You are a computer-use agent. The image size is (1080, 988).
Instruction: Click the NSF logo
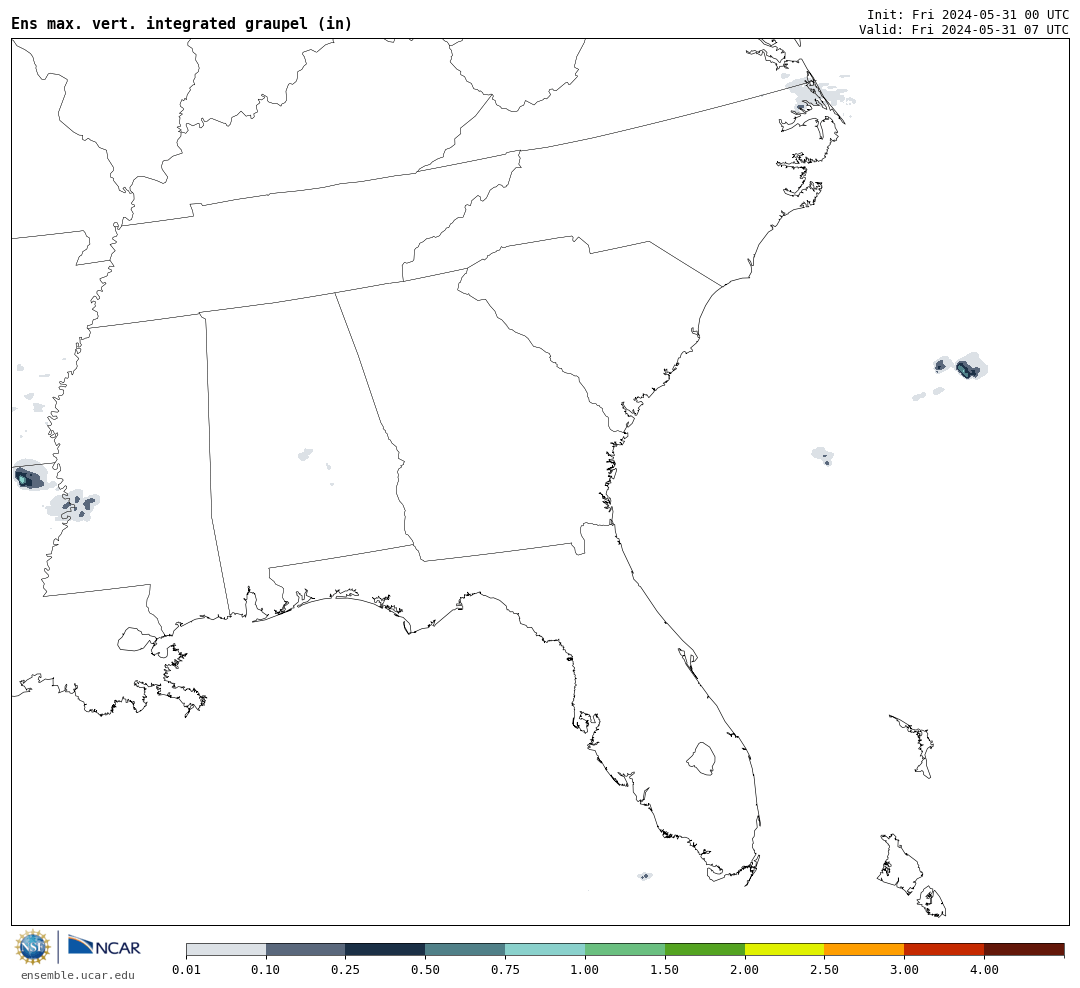coord(33,947)
